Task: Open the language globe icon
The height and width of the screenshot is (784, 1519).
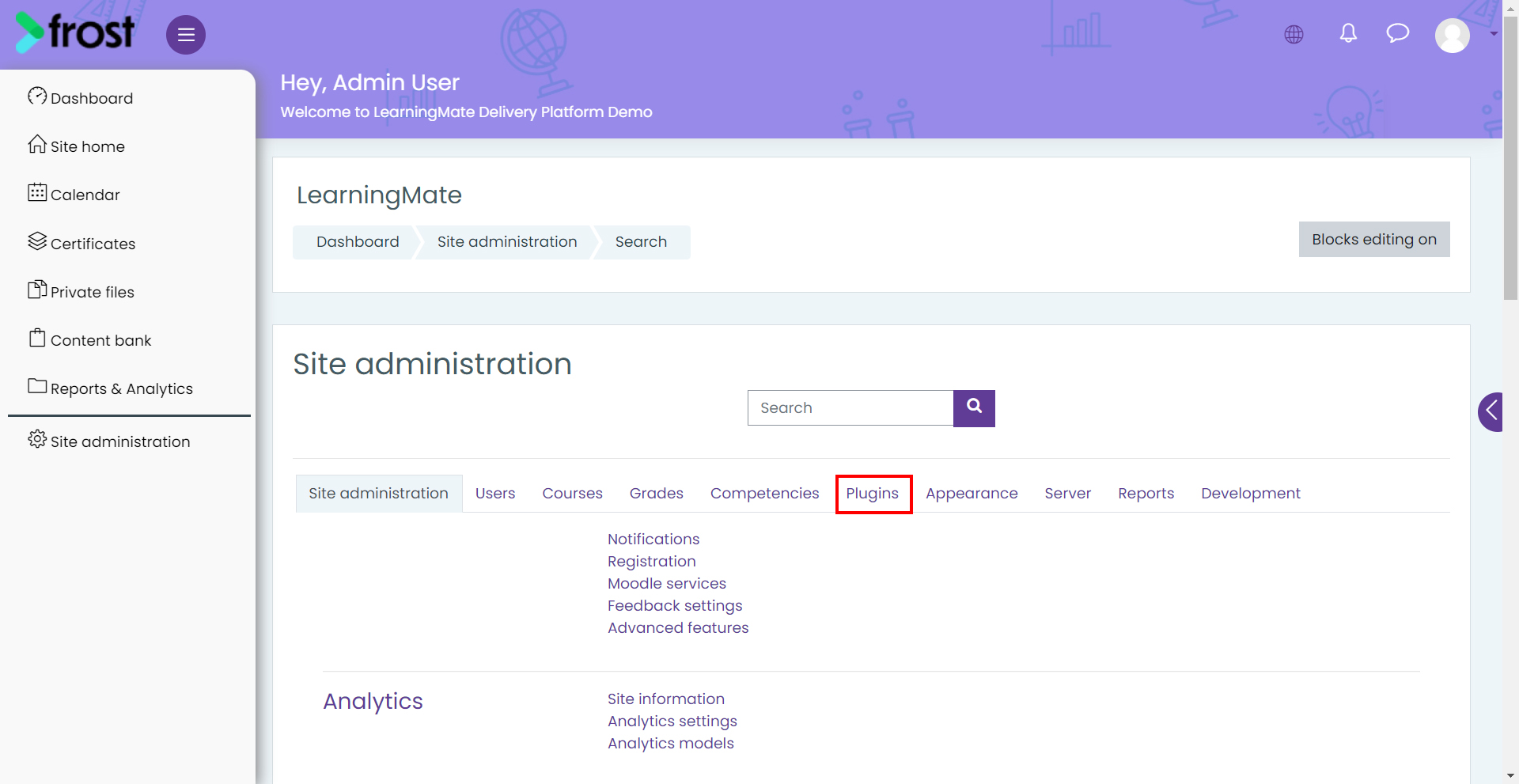Action: [x=1294, y=34]
